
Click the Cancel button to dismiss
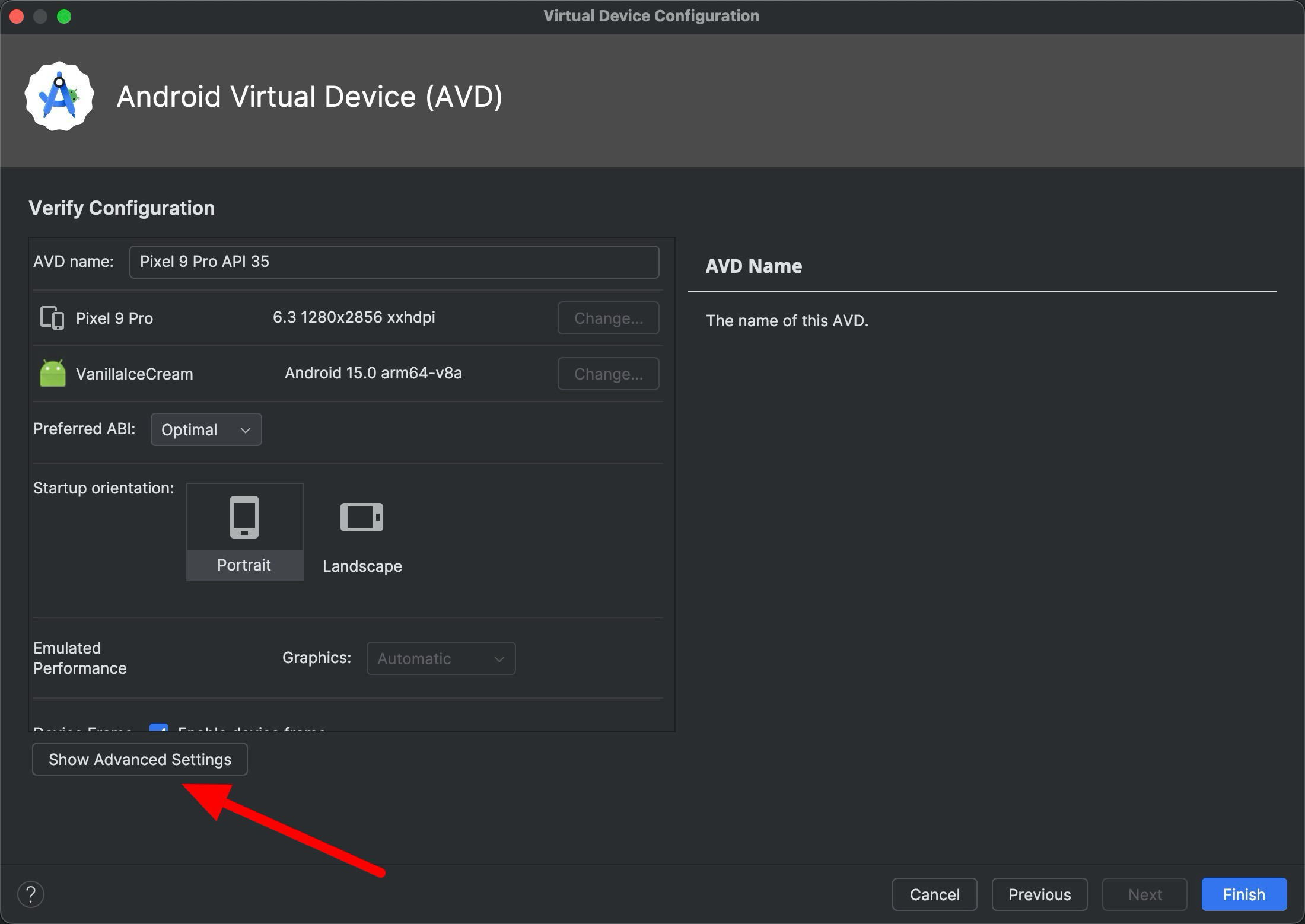(935, 892)
